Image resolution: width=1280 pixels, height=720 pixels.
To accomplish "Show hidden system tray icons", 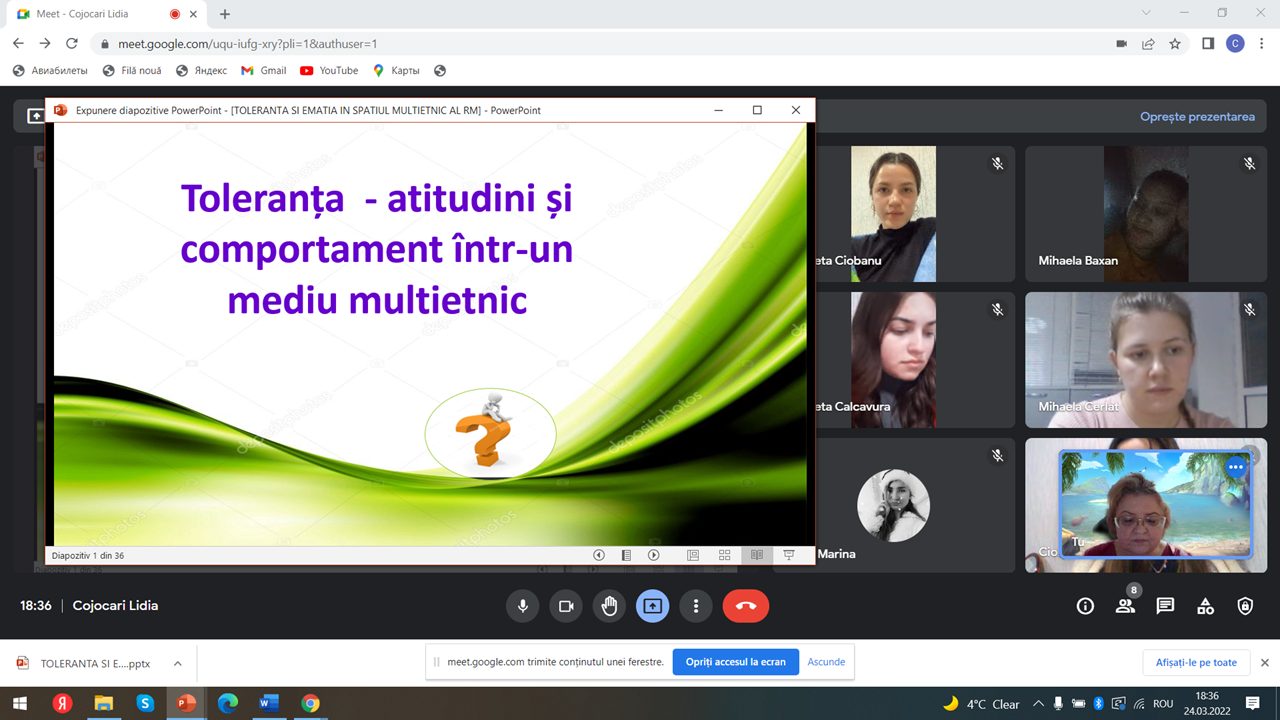I will point(1038,704).
